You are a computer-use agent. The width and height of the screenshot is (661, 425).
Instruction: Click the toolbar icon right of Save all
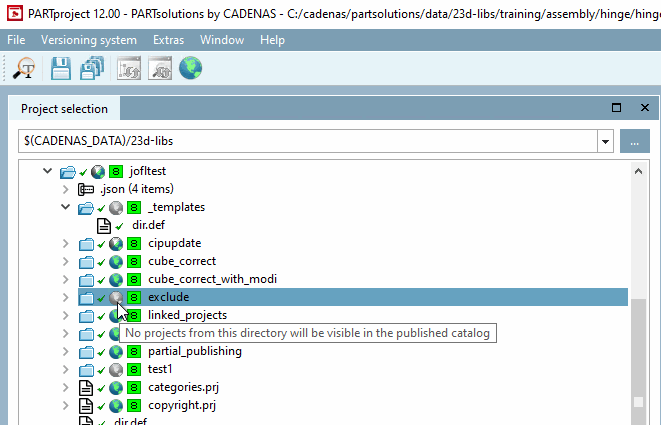point(129,68)
